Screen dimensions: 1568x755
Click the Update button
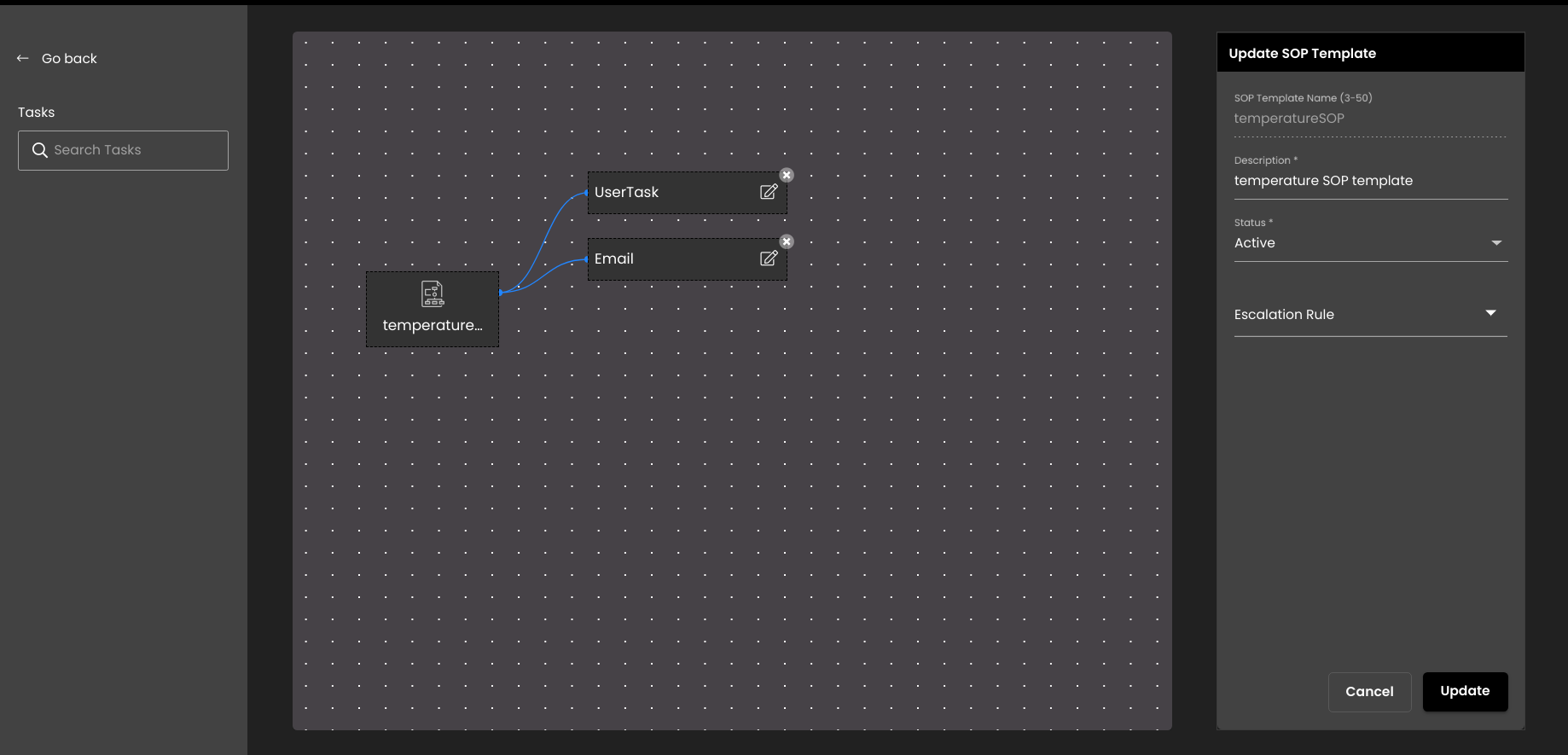(x=1465, y=691)
